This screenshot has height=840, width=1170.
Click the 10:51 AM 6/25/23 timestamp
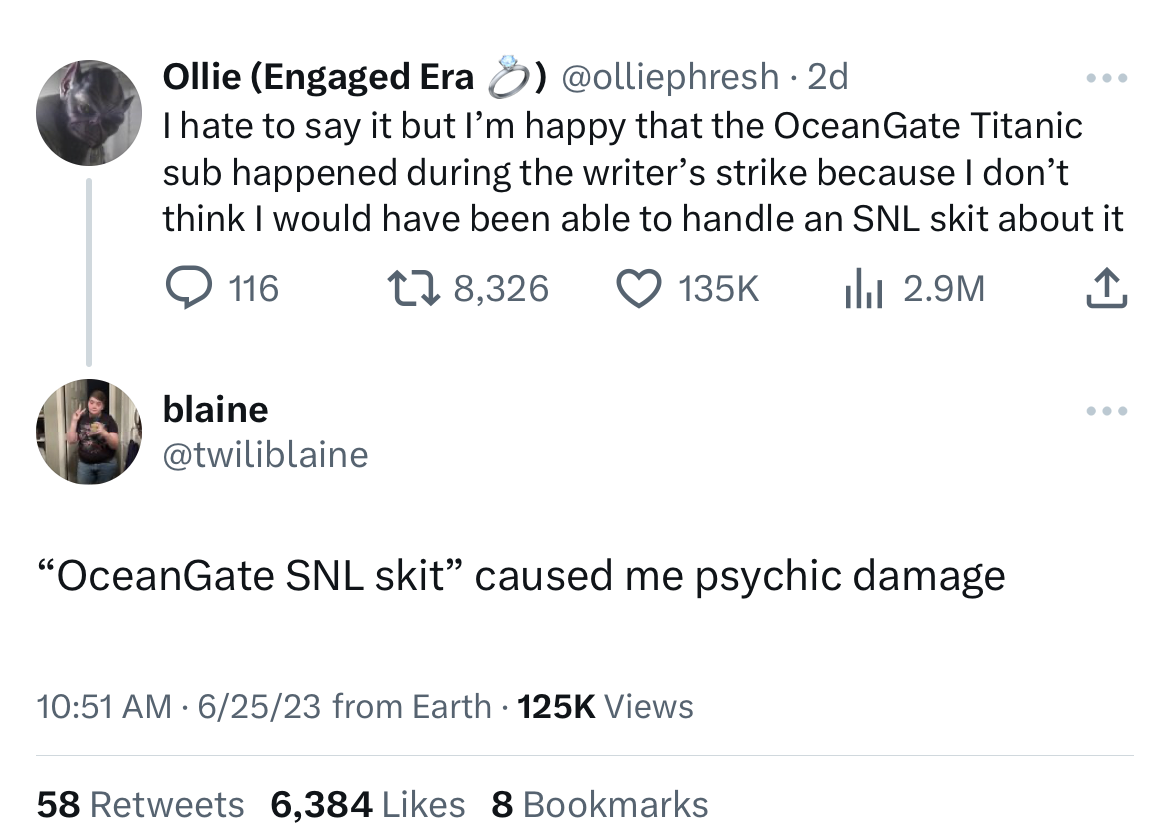click(180, 707)
